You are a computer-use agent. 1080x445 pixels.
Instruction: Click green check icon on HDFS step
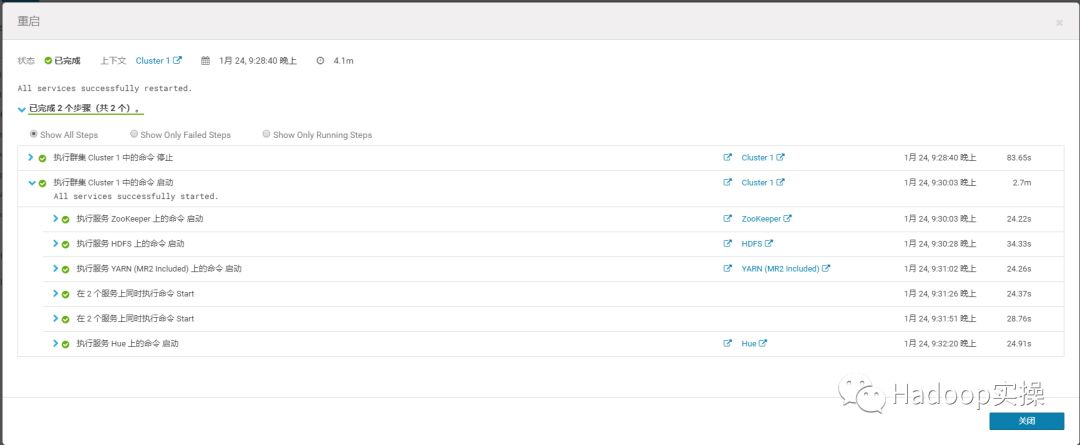pyautogui.click(x=65, y=244)
